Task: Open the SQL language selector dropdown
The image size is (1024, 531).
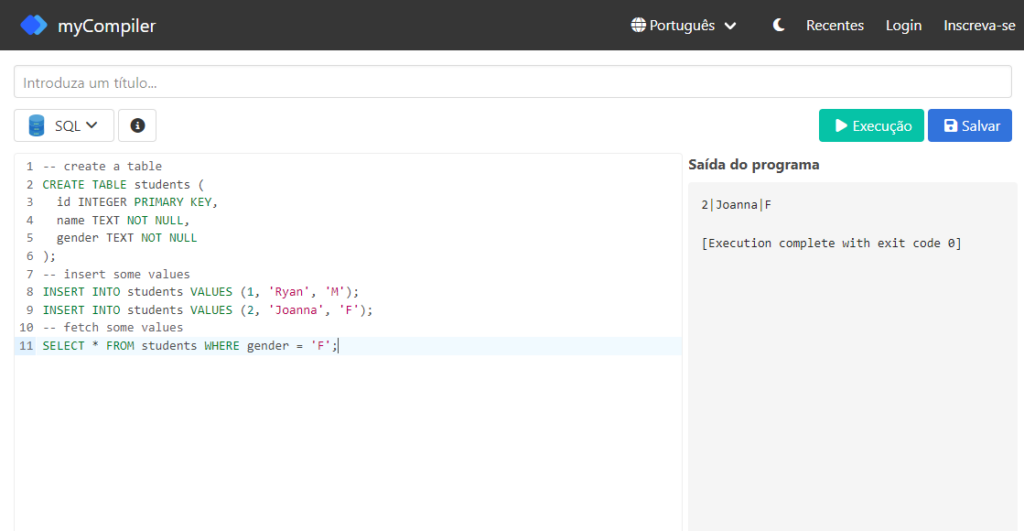Action: [x=64, y=125]
